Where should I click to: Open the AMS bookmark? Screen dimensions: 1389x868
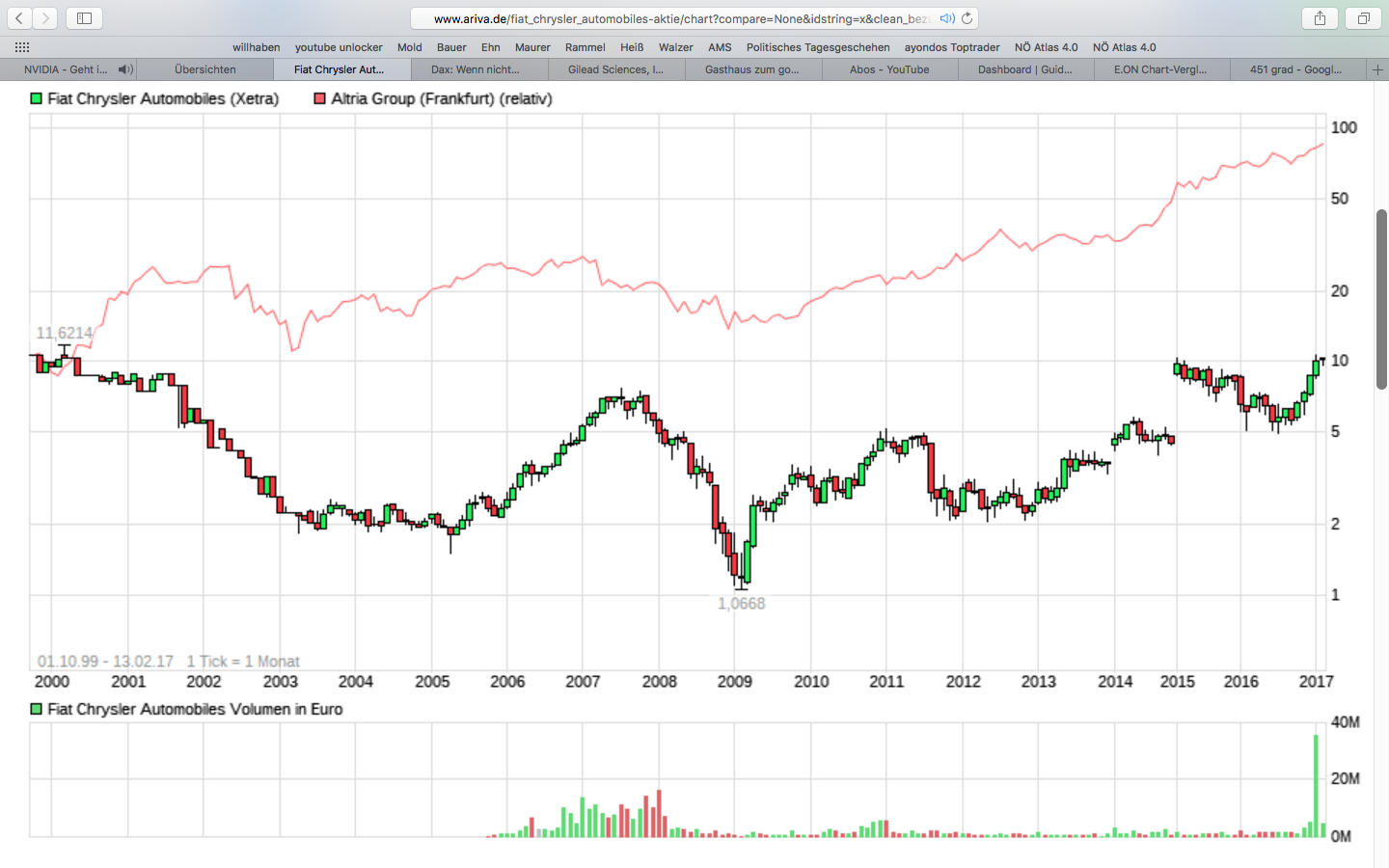tap(720, 47)
